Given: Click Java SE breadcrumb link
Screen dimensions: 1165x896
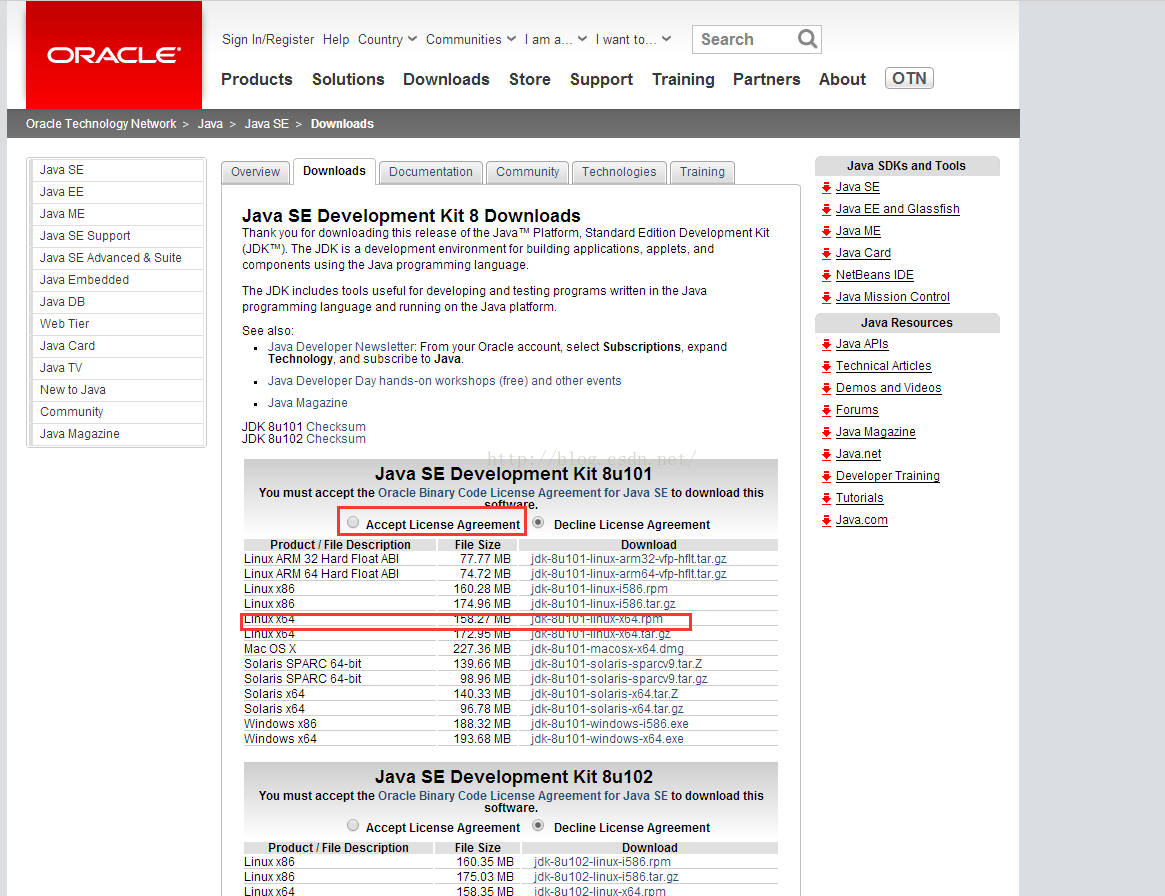Looking at the screenshot, I should pyautogui.click(x=267, y=124).
